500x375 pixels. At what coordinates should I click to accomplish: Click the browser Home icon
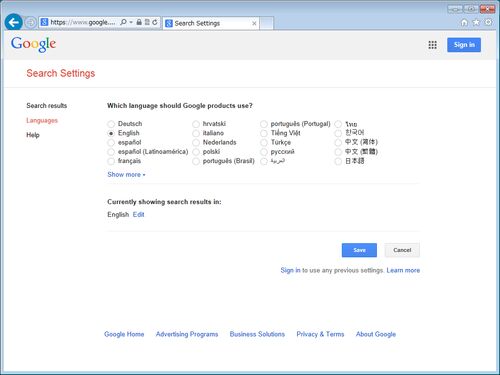pyautogui.click(x=464, y=22)
